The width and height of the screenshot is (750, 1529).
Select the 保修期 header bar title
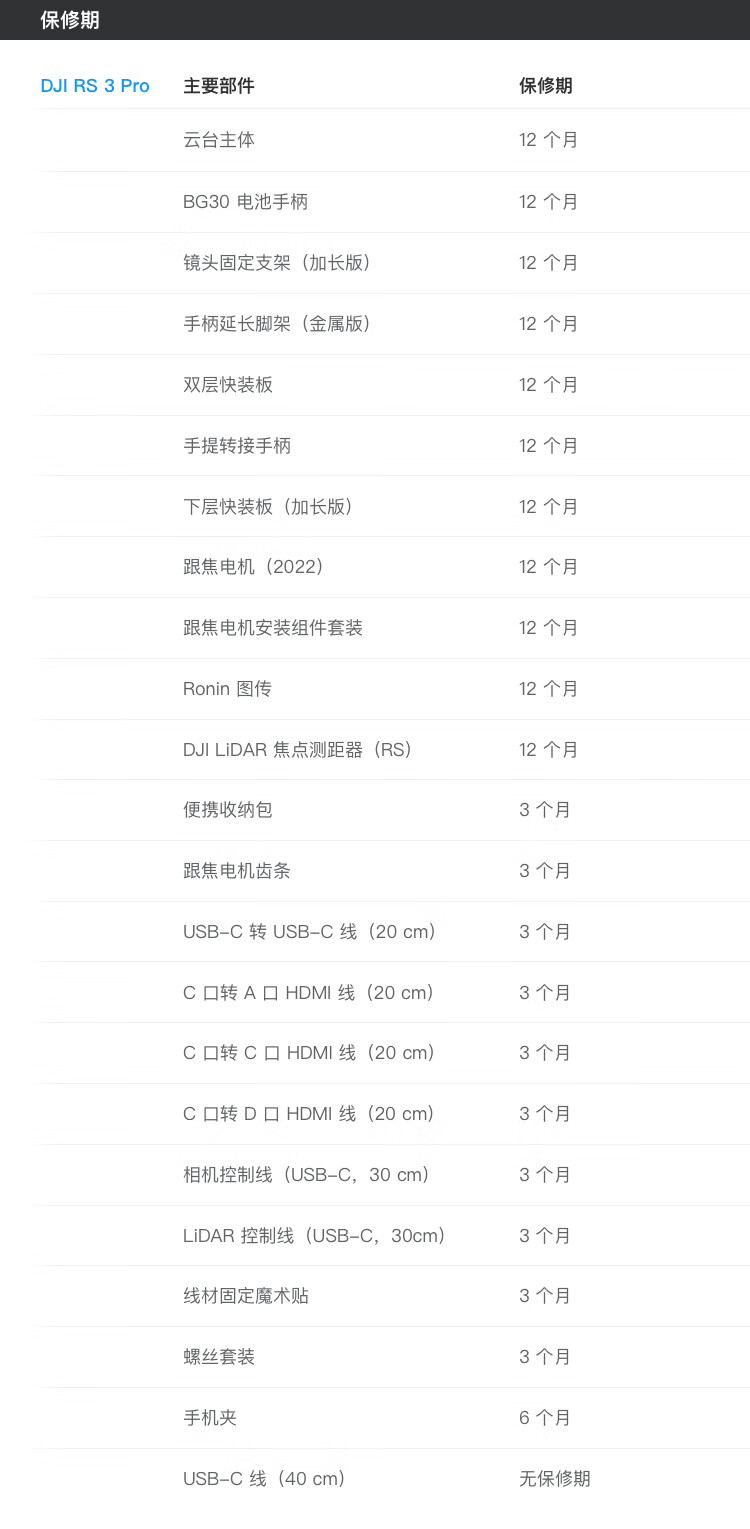click(70, 20)
